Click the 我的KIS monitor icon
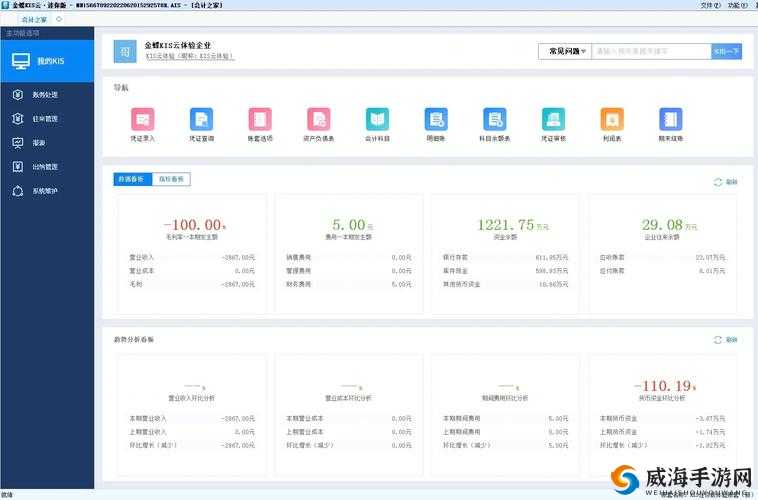This screenshot has height=500, width=758. tap(21, 61)
